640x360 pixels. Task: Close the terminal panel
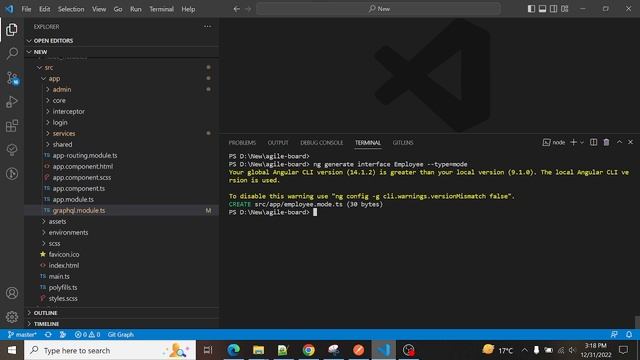[x=631, y=142]
